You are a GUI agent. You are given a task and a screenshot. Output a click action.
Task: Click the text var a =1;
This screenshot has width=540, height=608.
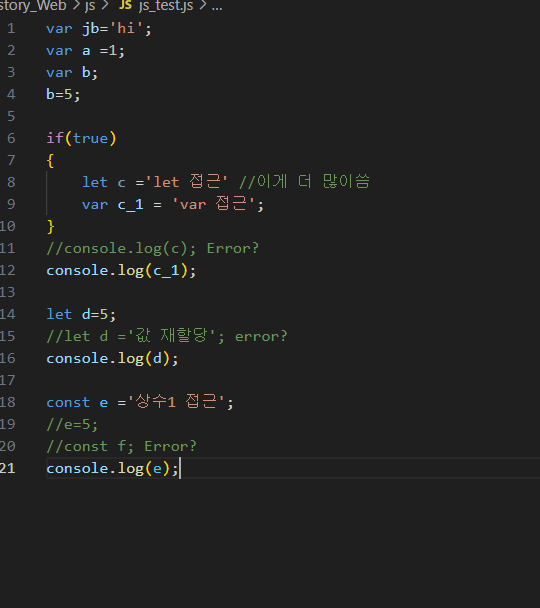pos(85,51)
